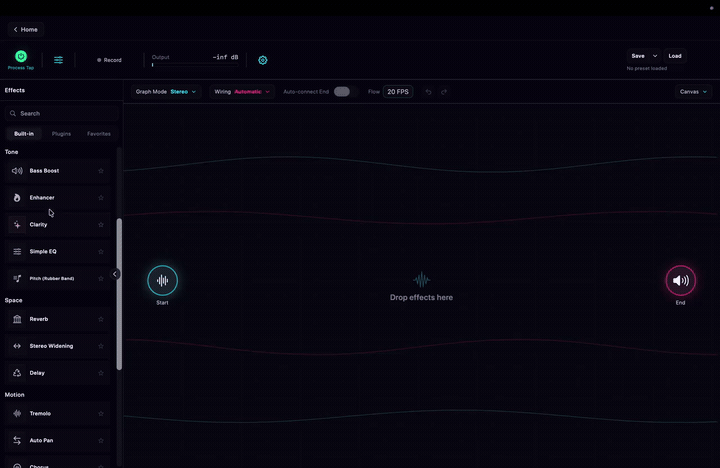Select the Clarity effect label
Viewport: 720px width, 468px height.
[x=38, y=225]
